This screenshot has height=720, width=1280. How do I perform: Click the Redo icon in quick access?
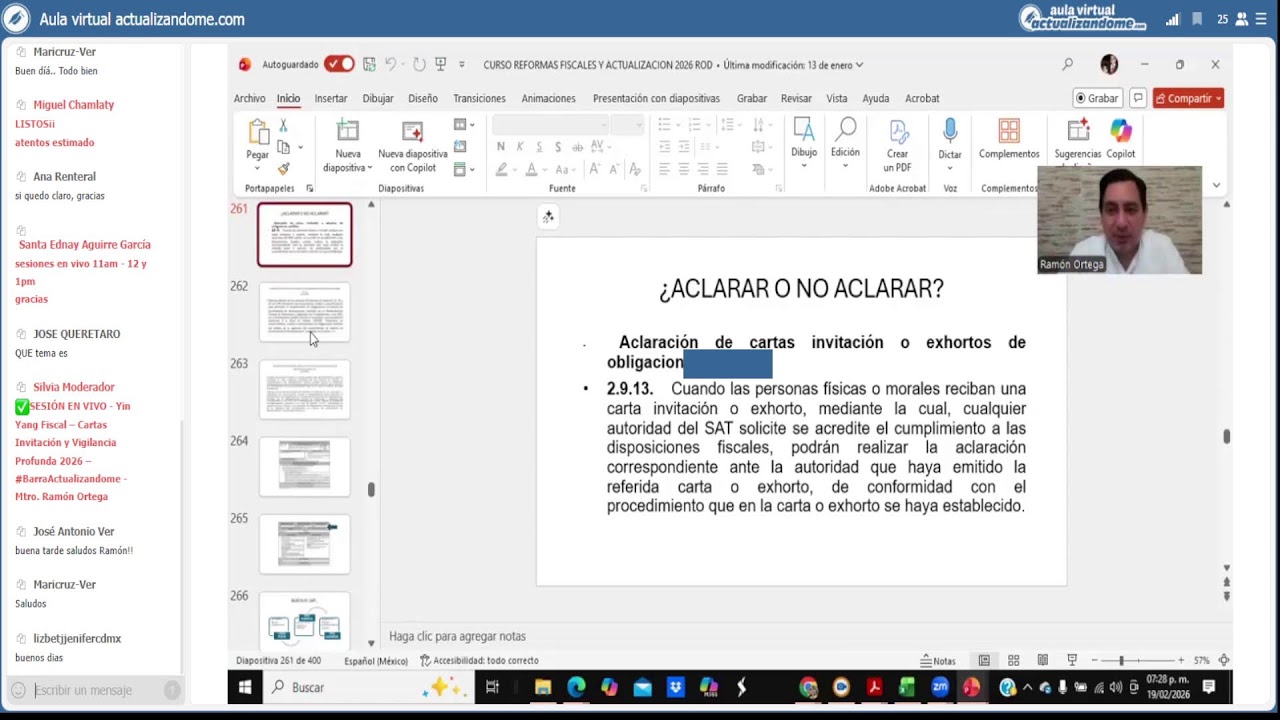point(419,64)
